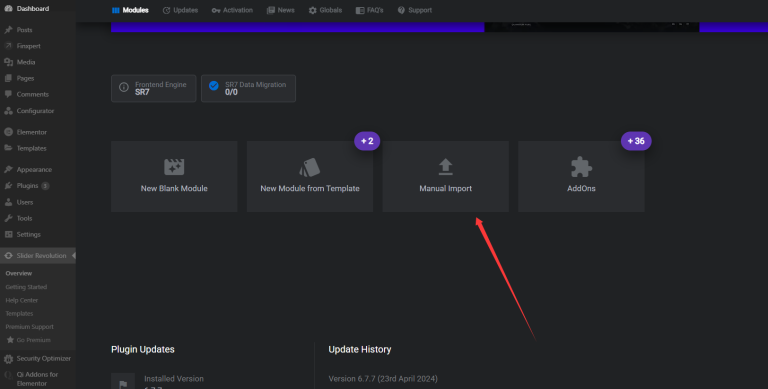Click the Posts pushpin icon
The width and height of the screenshot is (768, 389).
coord(8,30)
